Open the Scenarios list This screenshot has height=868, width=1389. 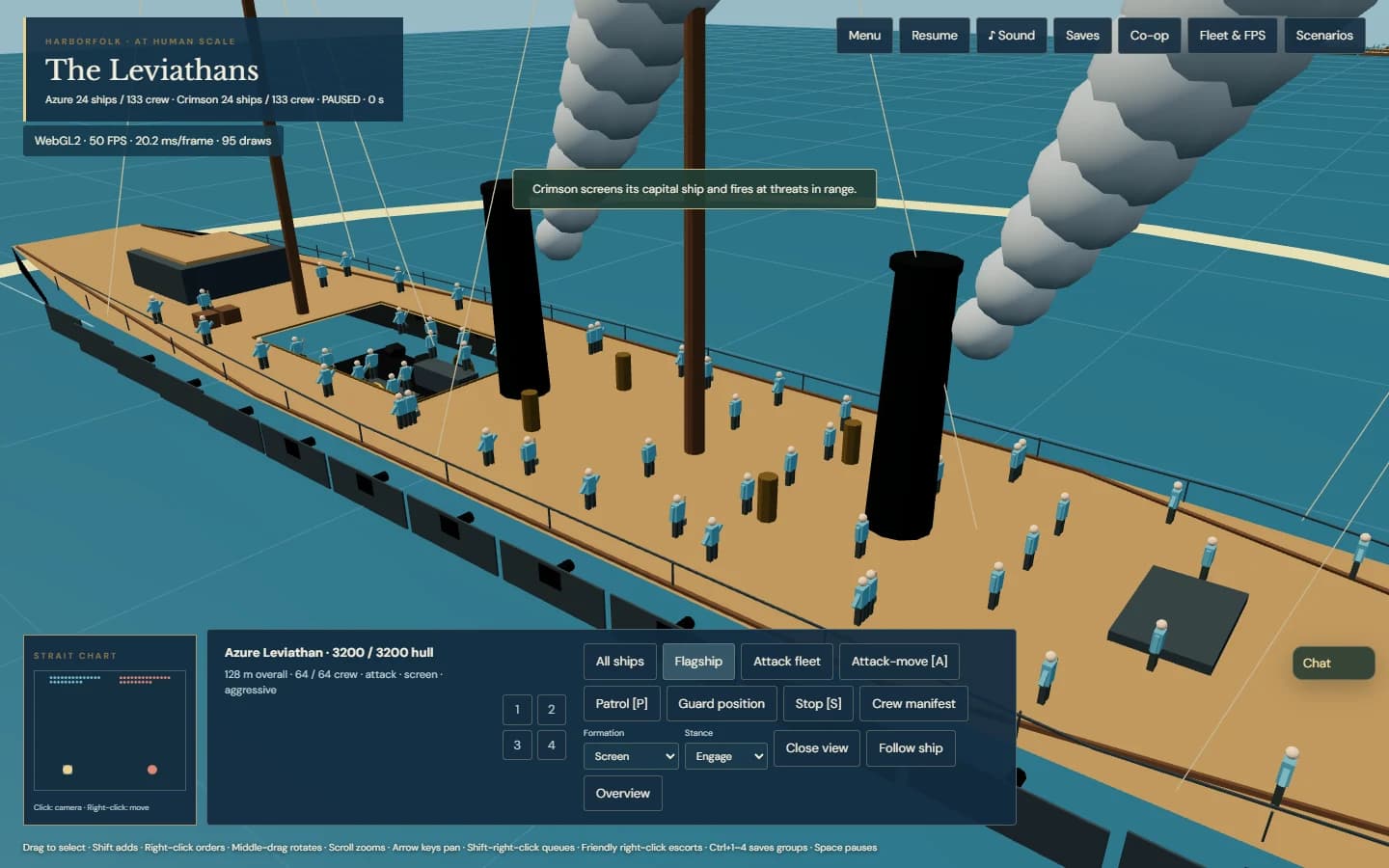(1324, 36)
